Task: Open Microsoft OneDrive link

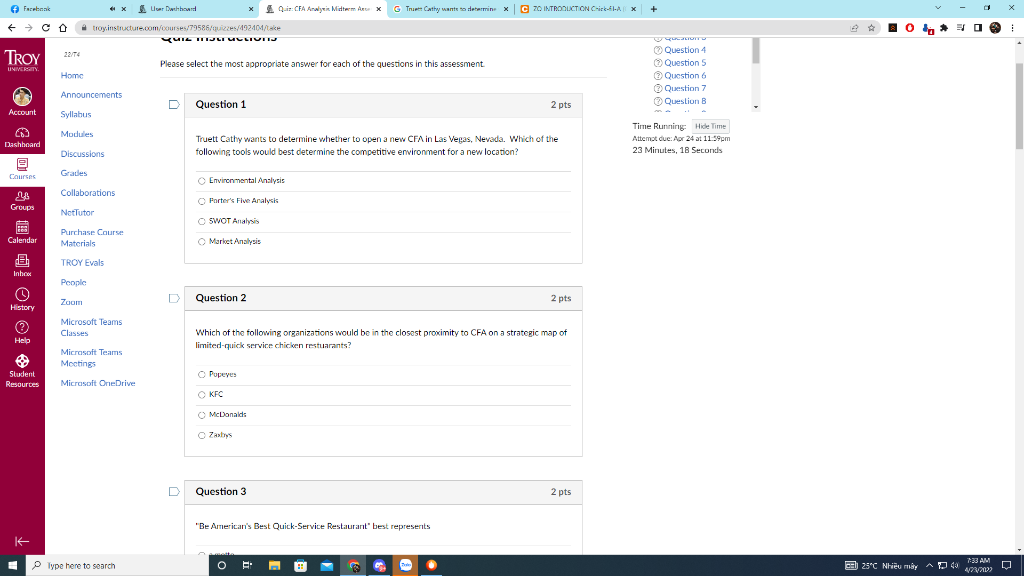Action: 98,383
